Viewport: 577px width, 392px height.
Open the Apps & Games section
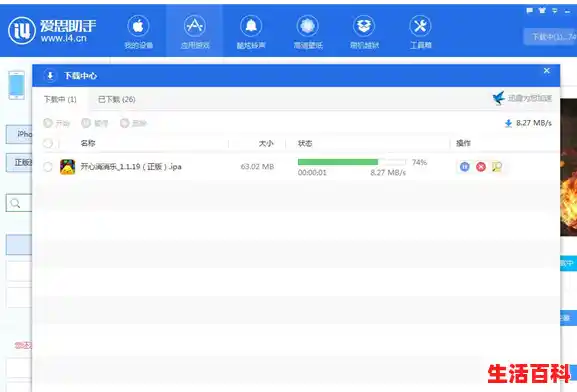(x=195, y=32)
